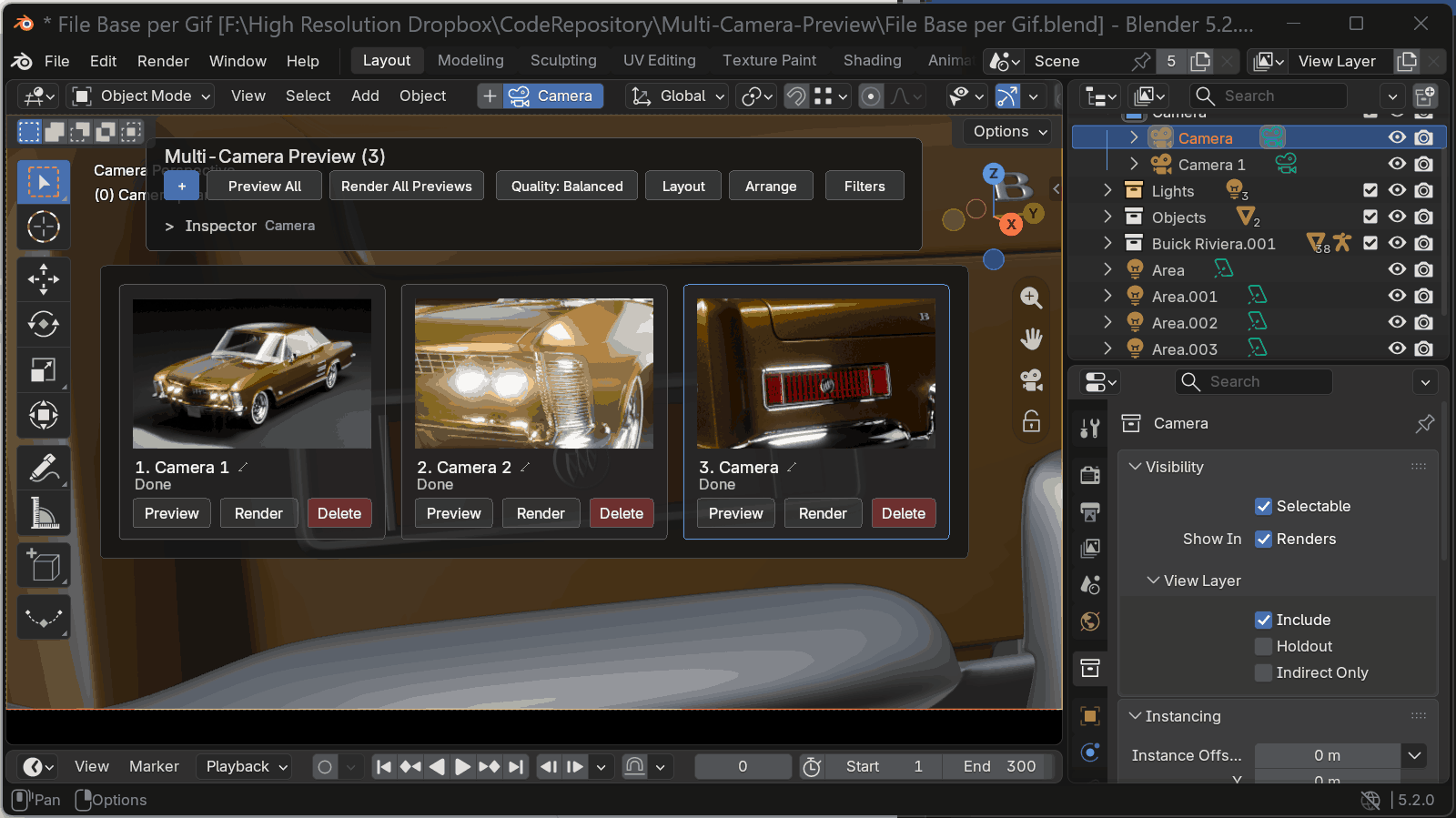
Task: Click the current frame field showing 0
Action: [x=743, y=766]
